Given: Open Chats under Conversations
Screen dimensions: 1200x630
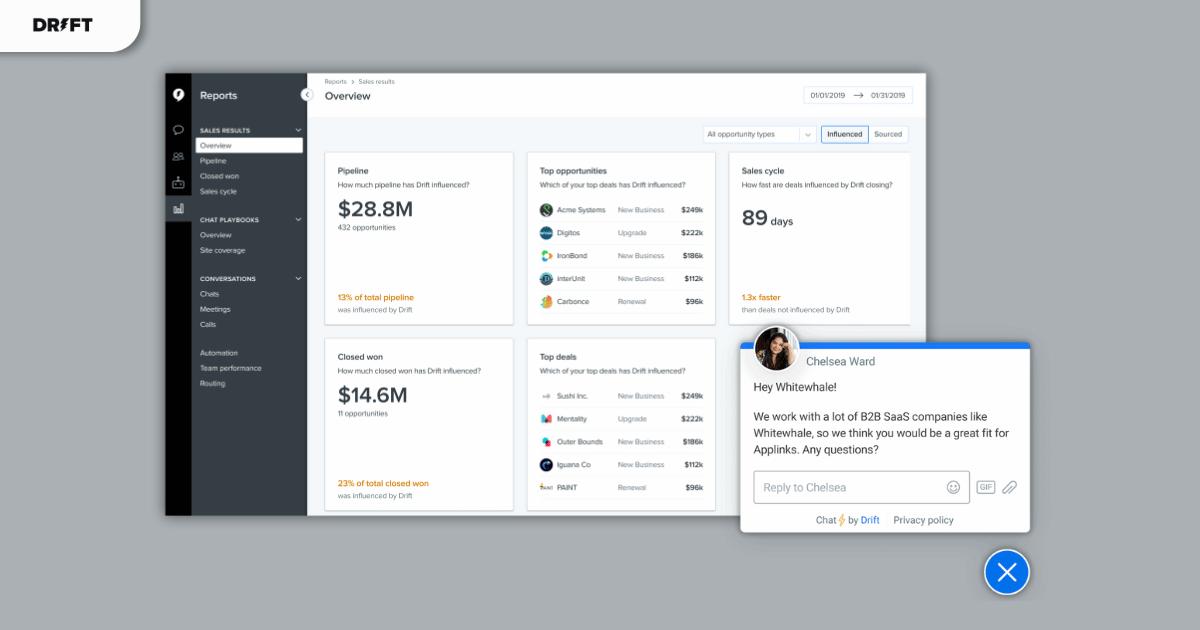Looking at the screenshot, I should tap(209, 294).
